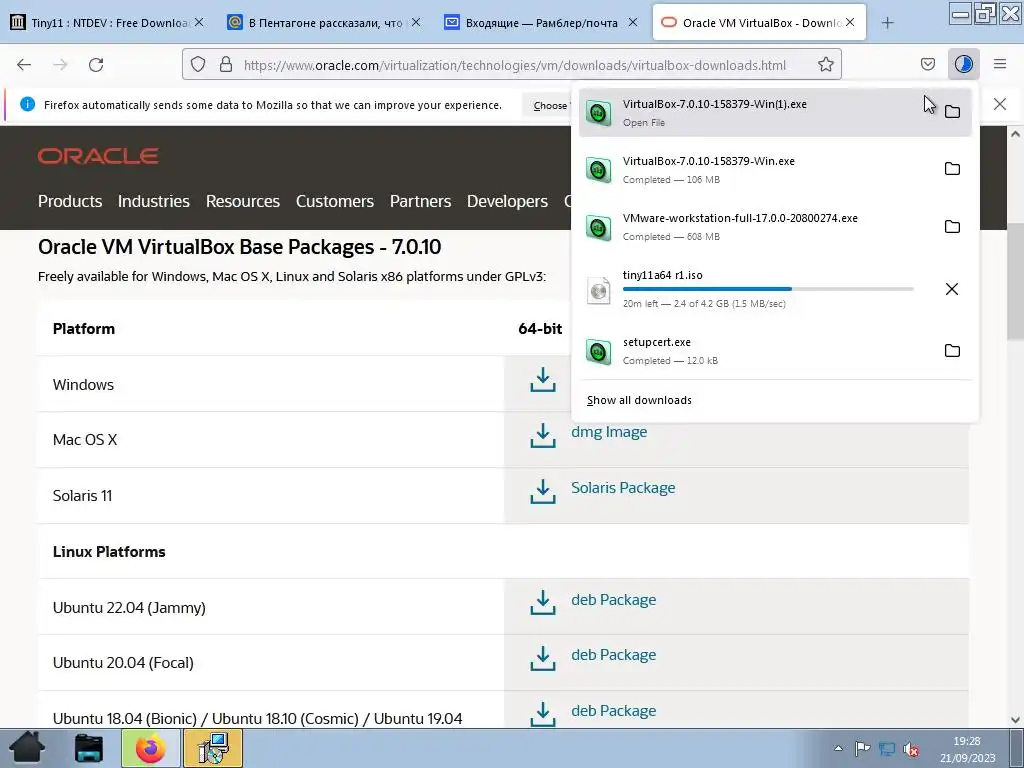Click the scrollbar down arrow
Image resolution: width=1024 pixels, height=768 pixels.
pos(1015,720)
